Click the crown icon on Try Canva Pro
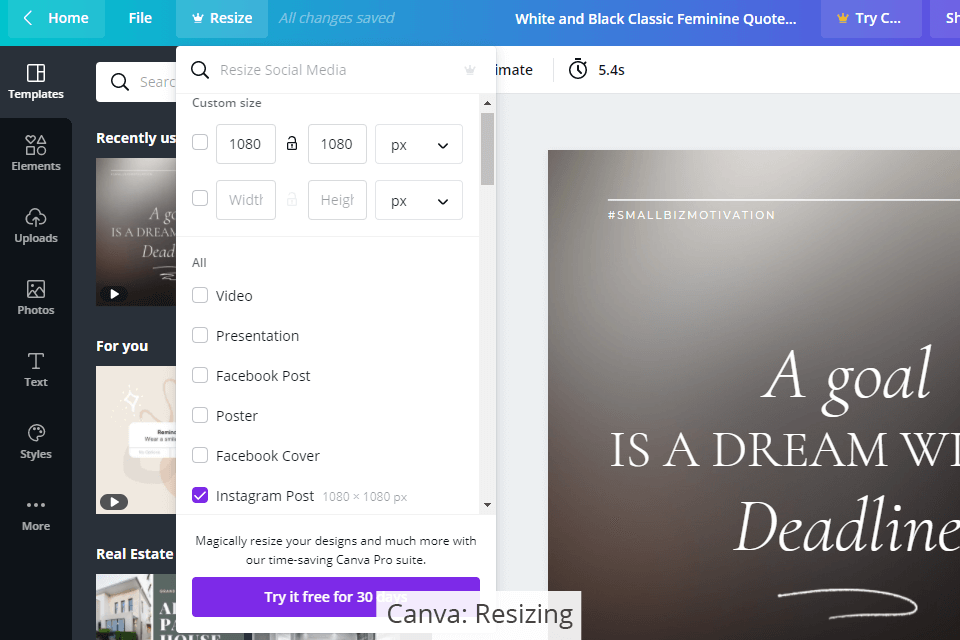960x640 pixels. 843,18
